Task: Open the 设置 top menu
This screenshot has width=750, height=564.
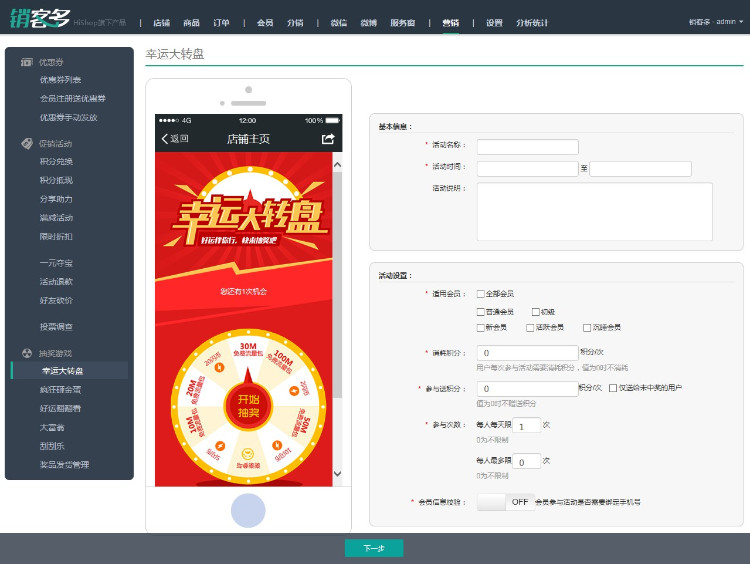Action: (x=494, y=22)
